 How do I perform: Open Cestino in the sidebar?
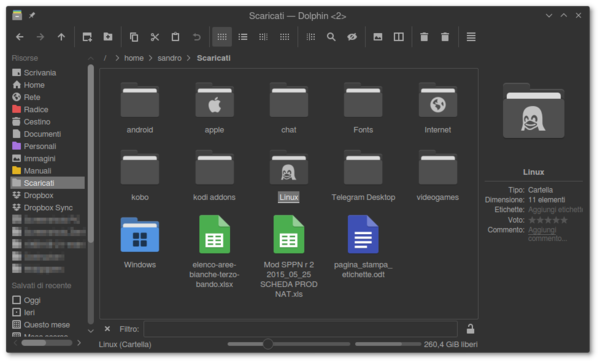(48, 122)
